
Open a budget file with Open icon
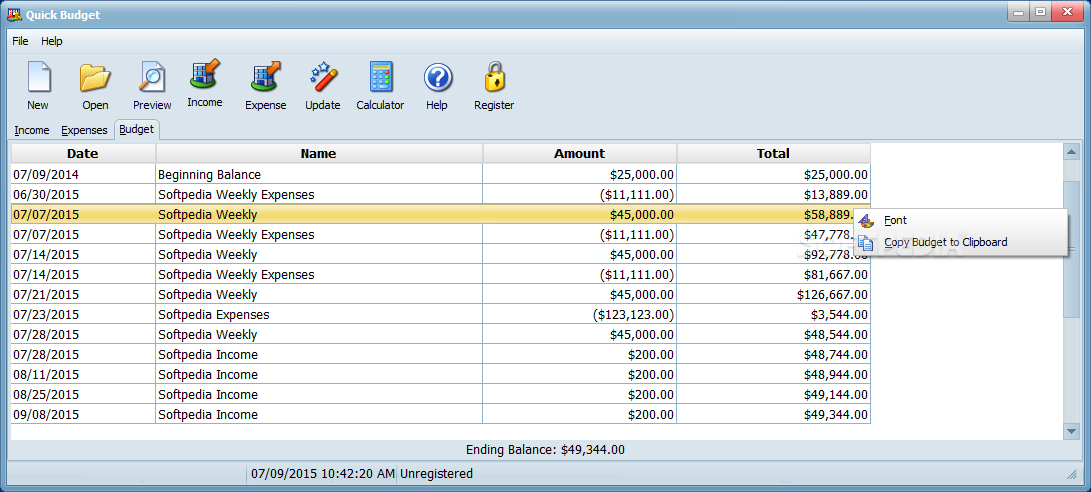[95, 77]
